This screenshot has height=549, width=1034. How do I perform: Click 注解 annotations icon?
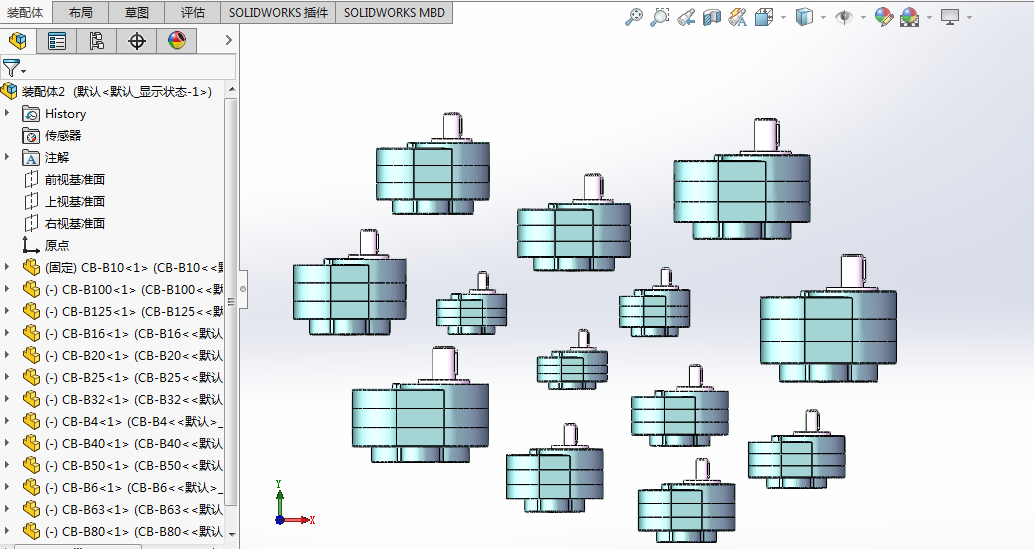pos(31,158)
